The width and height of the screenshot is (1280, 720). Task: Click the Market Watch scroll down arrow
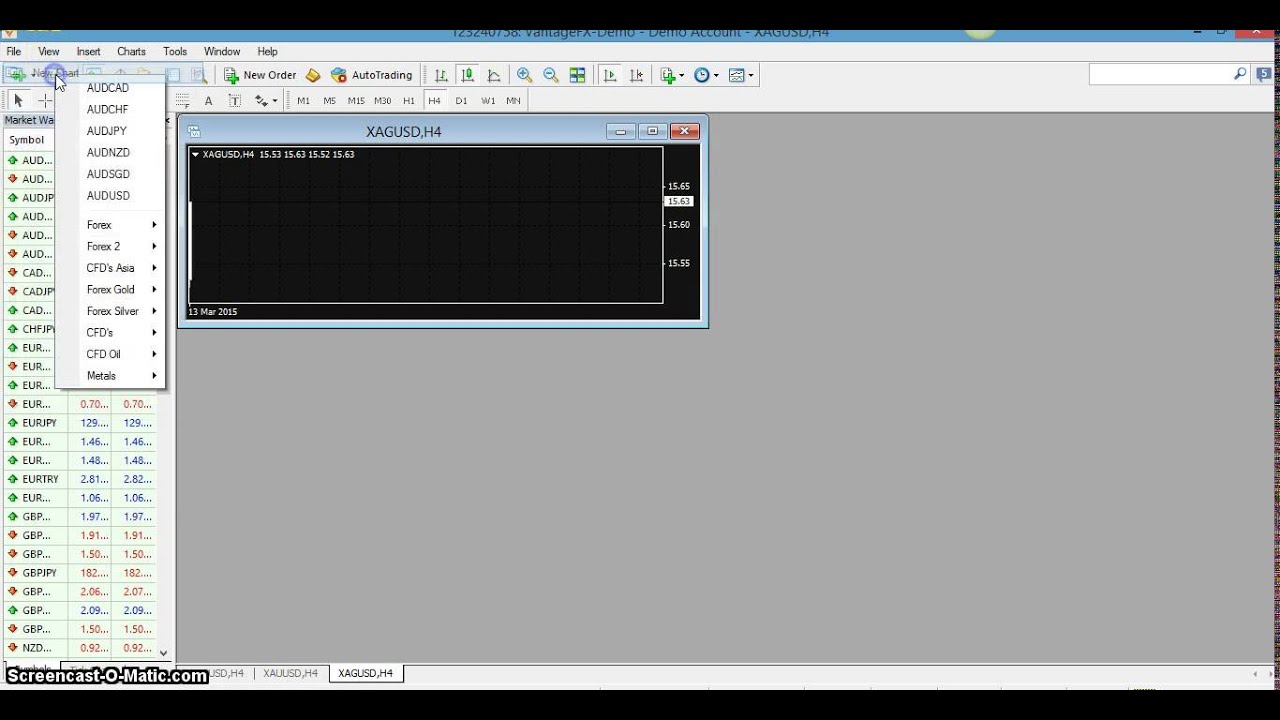[164, 653]
